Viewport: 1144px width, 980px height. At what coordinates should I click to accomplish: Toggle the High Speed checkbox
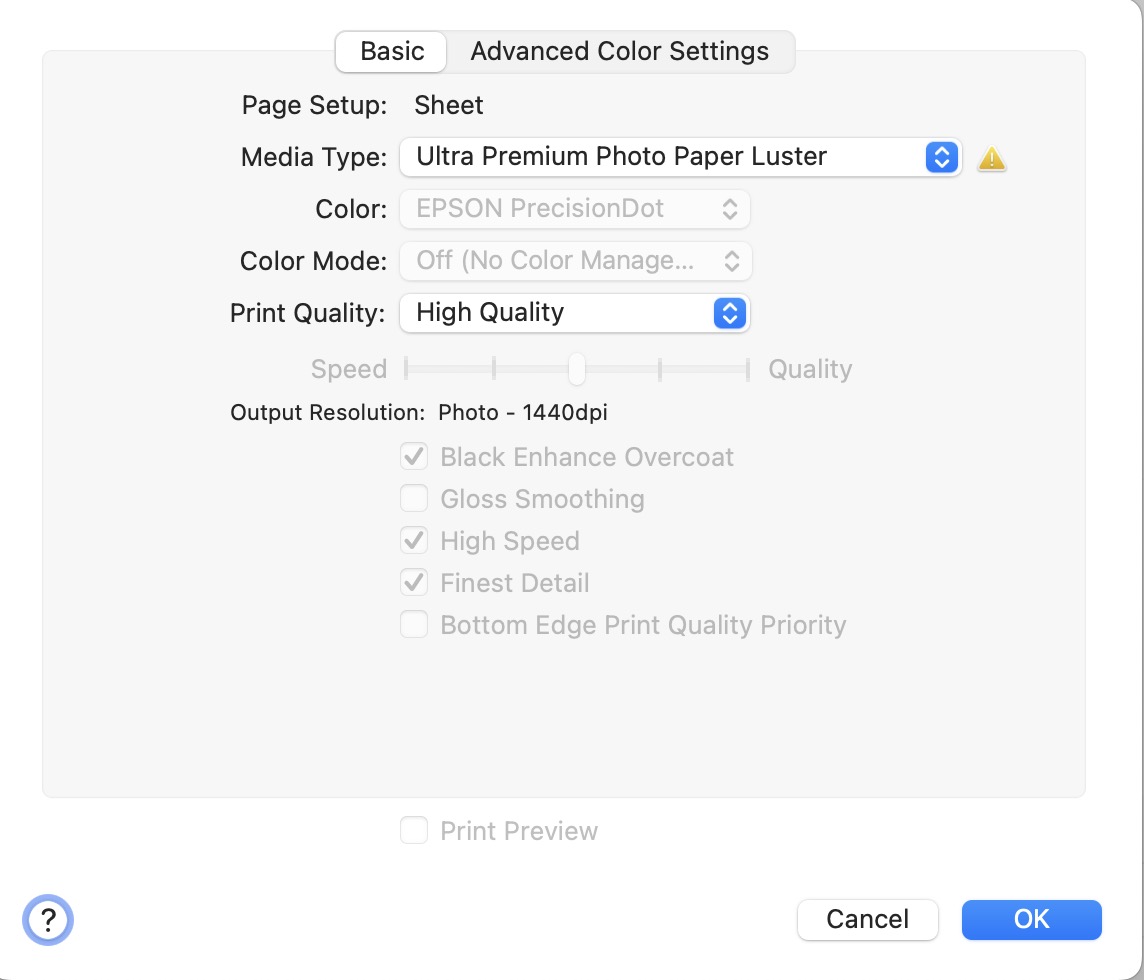414,541
